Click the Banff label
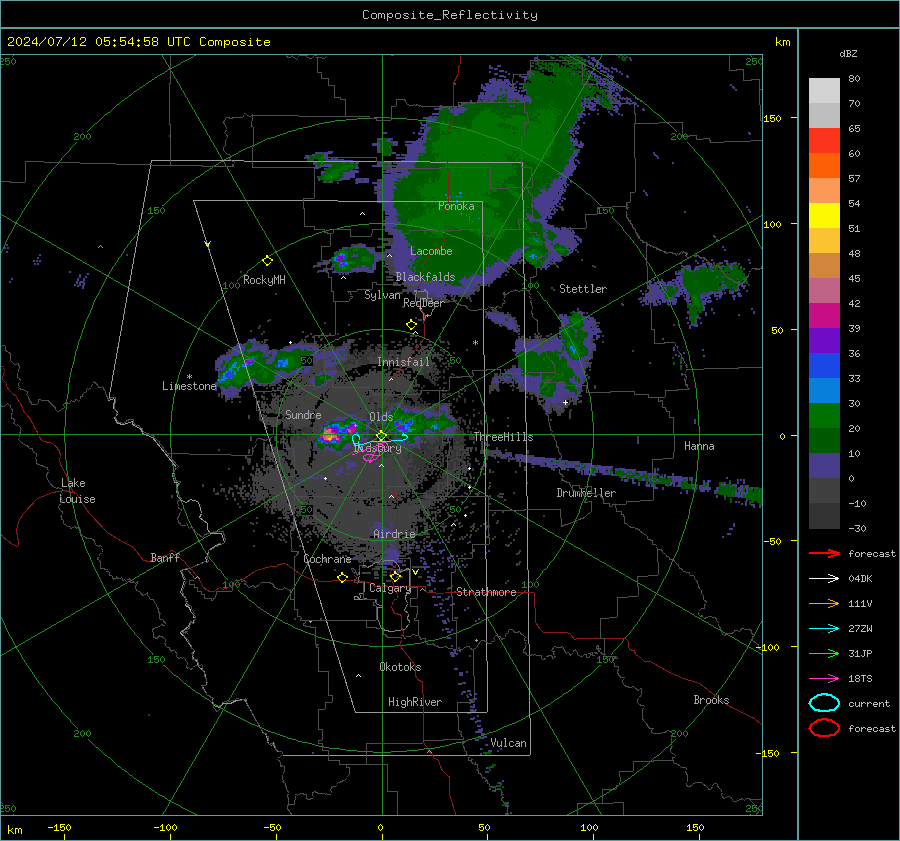Image resolution: width=900 pixels, height=841 pixels. click(165, 557)
